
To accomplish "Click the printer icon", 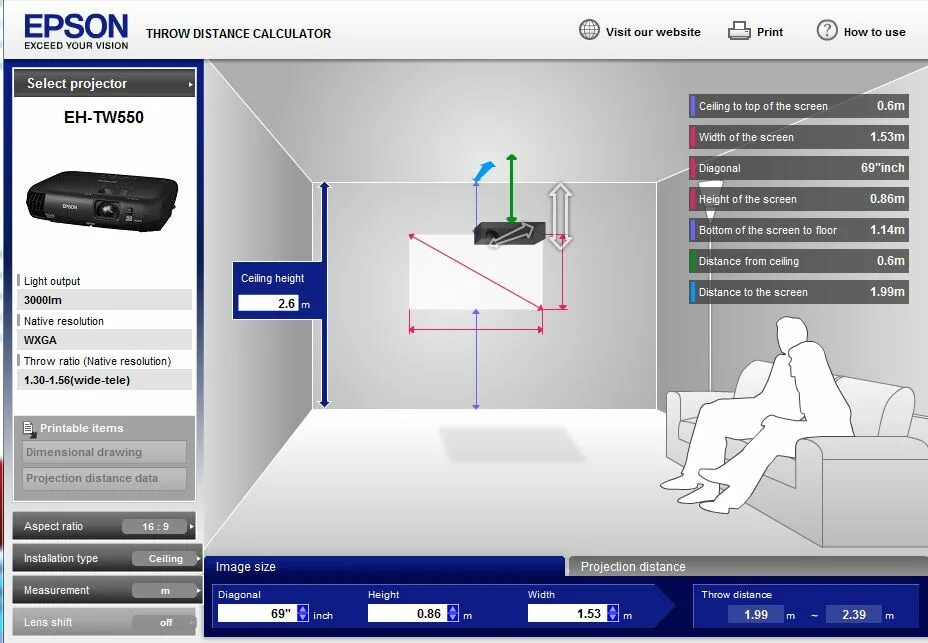I will [739, 31].
